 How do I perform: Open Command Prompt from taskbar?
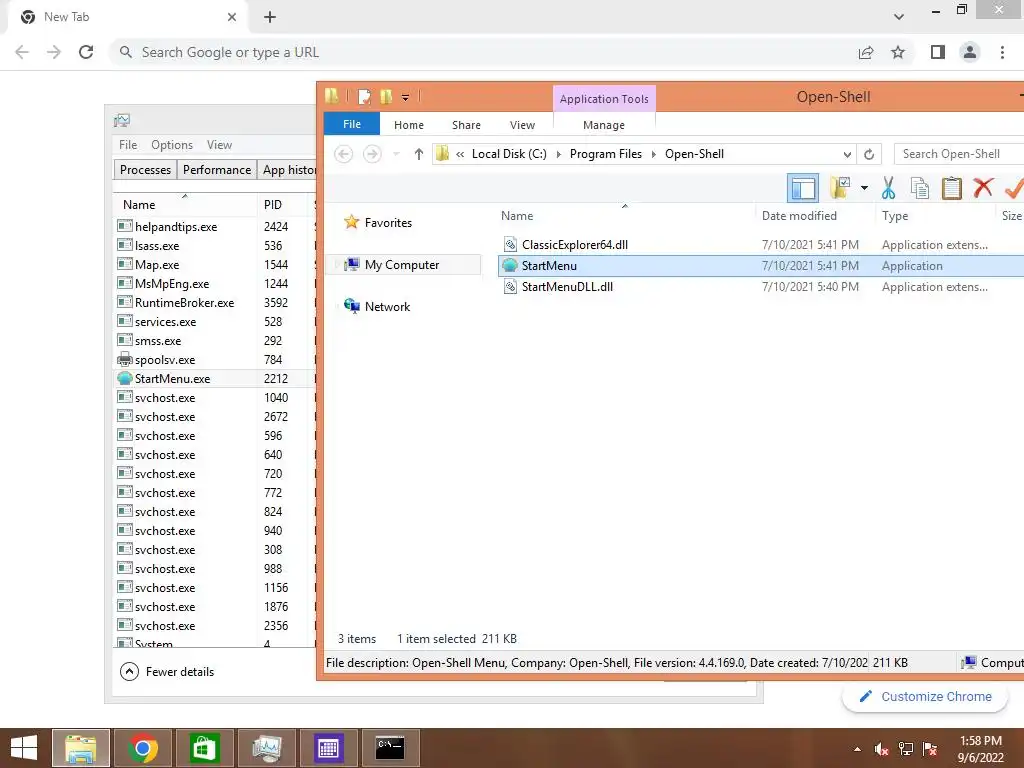pyautogui.click(x=390, y=748)
